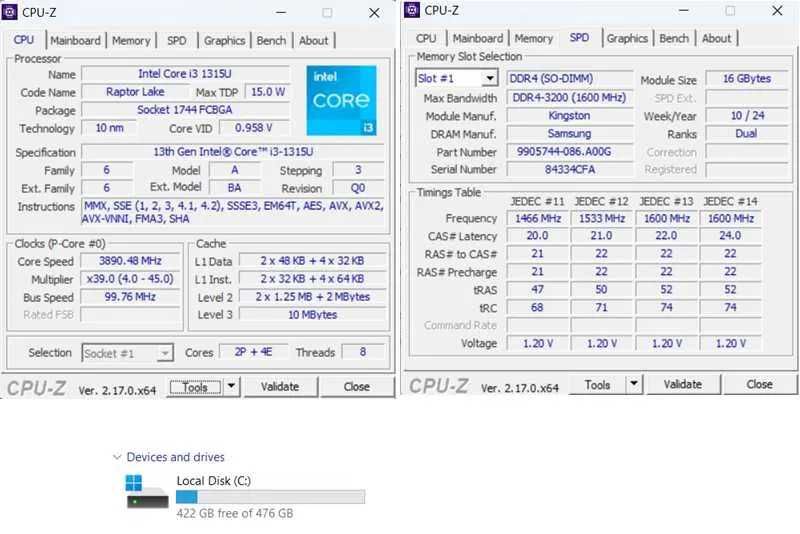Click Max Bandwidth value DDR4-3200 (1600 MHz)

pos(569,97)
